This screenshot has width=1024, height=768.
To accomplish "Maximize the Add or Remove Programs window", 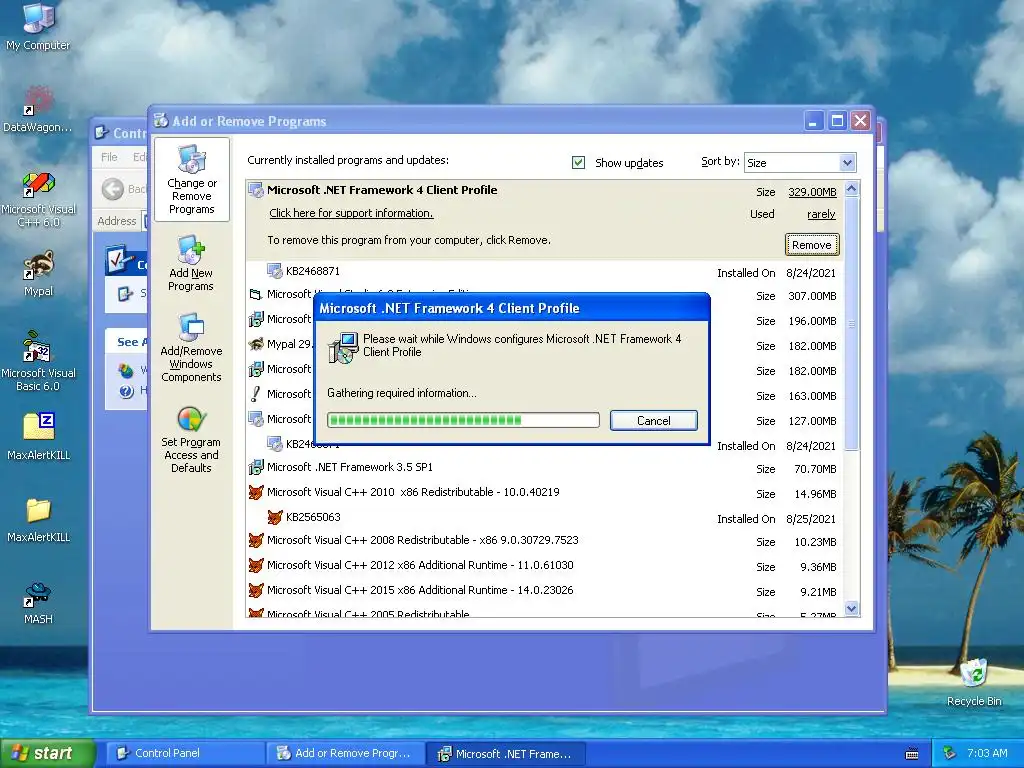I will (x=837, y=121).
